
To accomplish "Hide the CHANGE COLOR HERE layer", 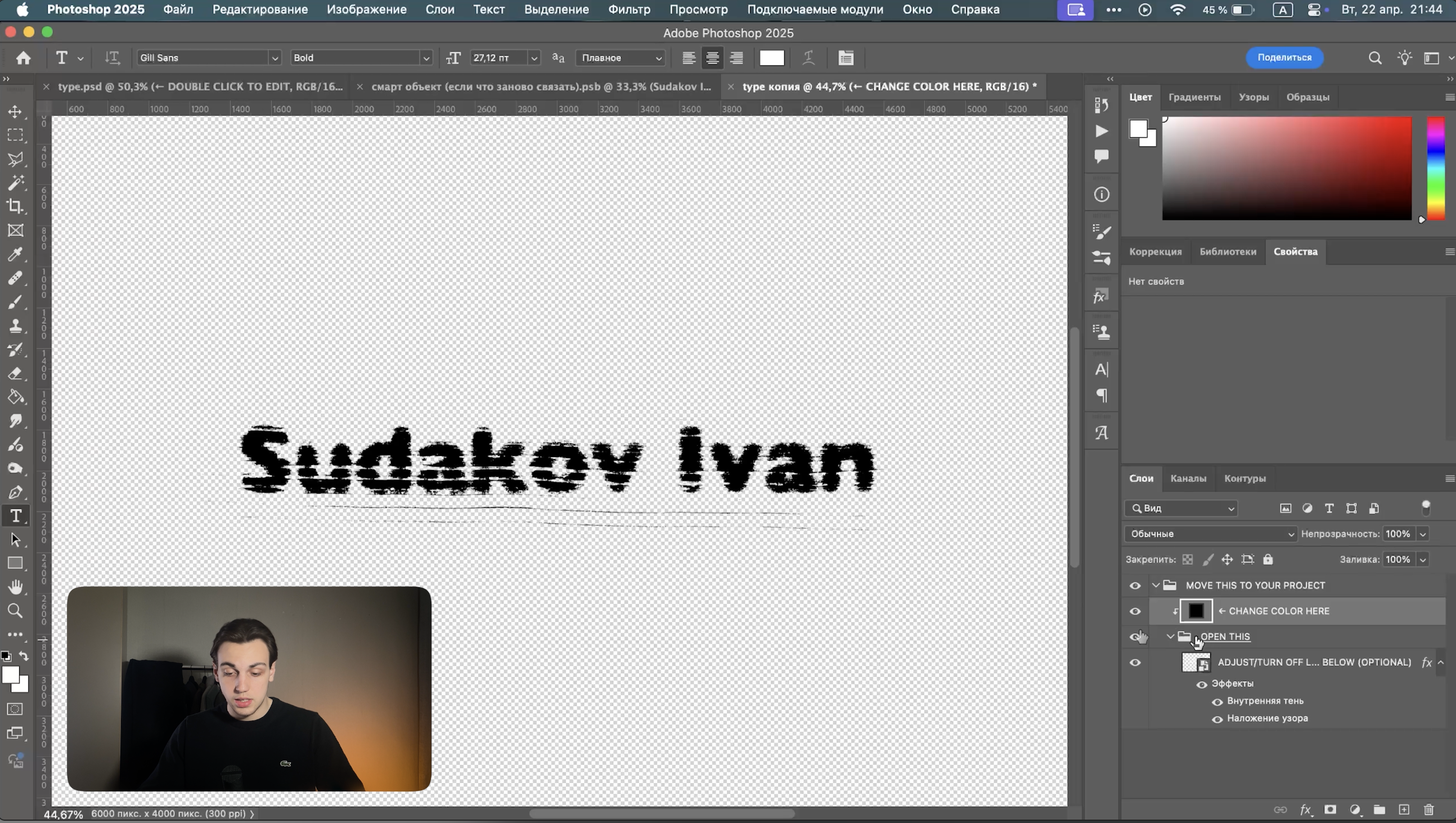I will (x=1135, y=611).
